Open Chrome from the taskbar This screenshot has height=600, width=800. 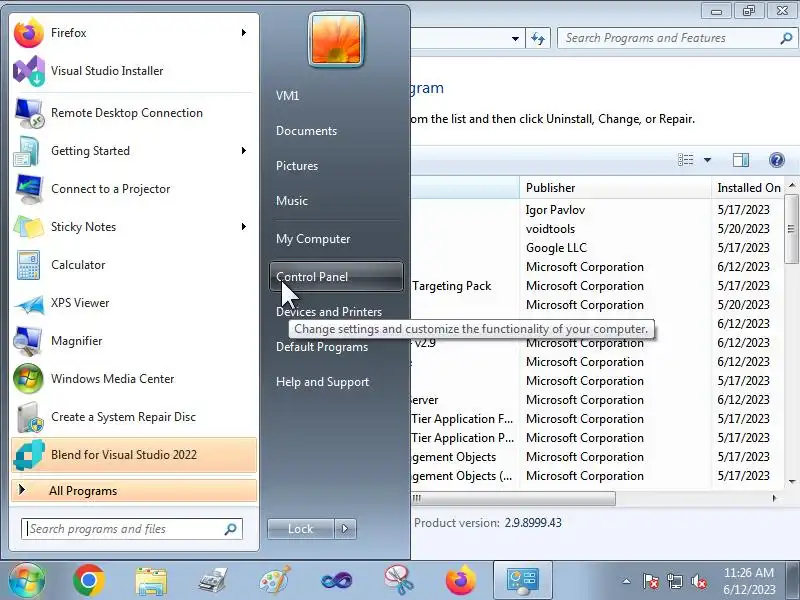(x=89, y=581)
